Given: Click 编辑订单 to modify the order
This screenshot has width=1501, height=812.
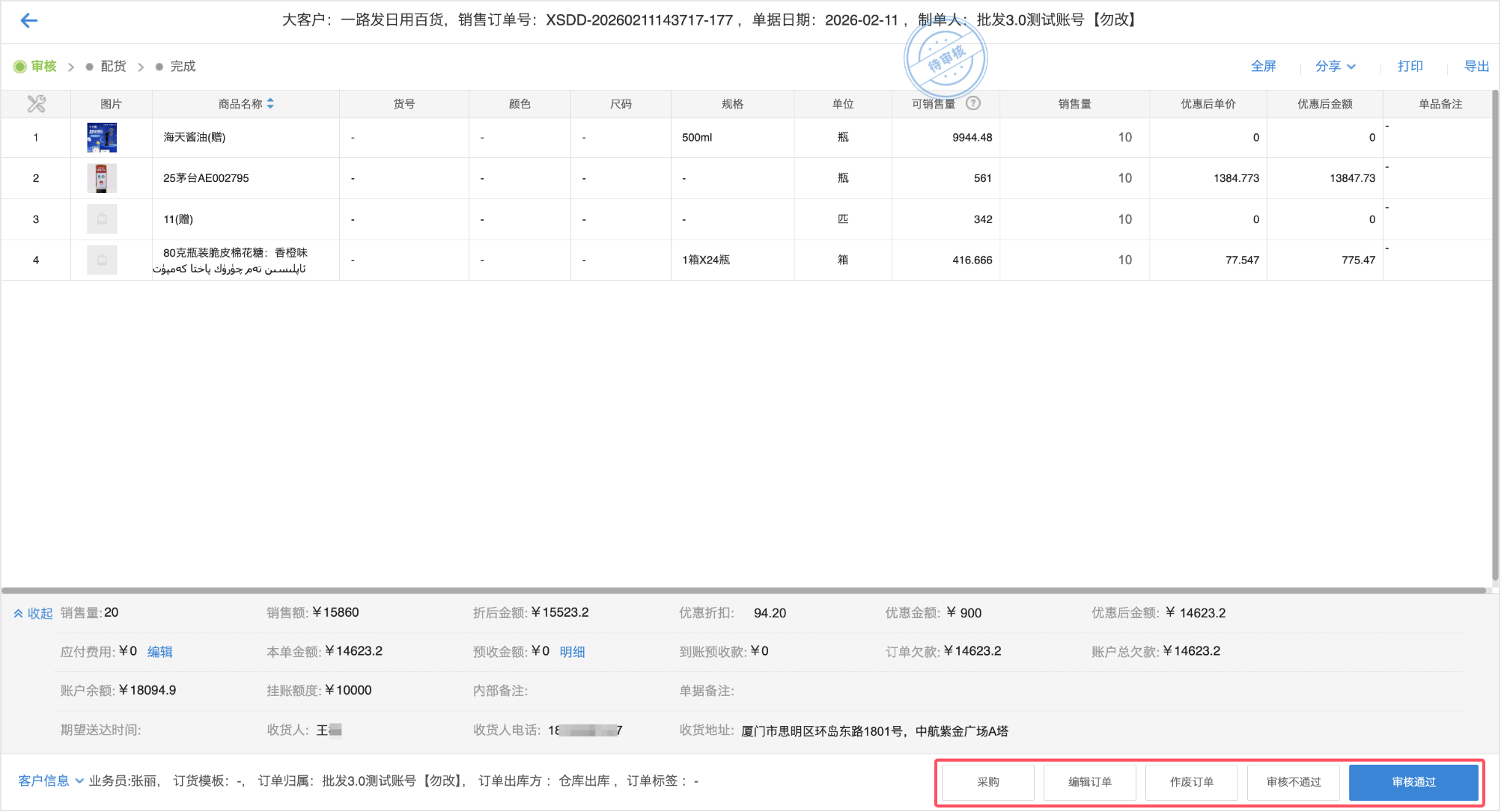Looking at the screenshot, I should (x=1089, y=781).
